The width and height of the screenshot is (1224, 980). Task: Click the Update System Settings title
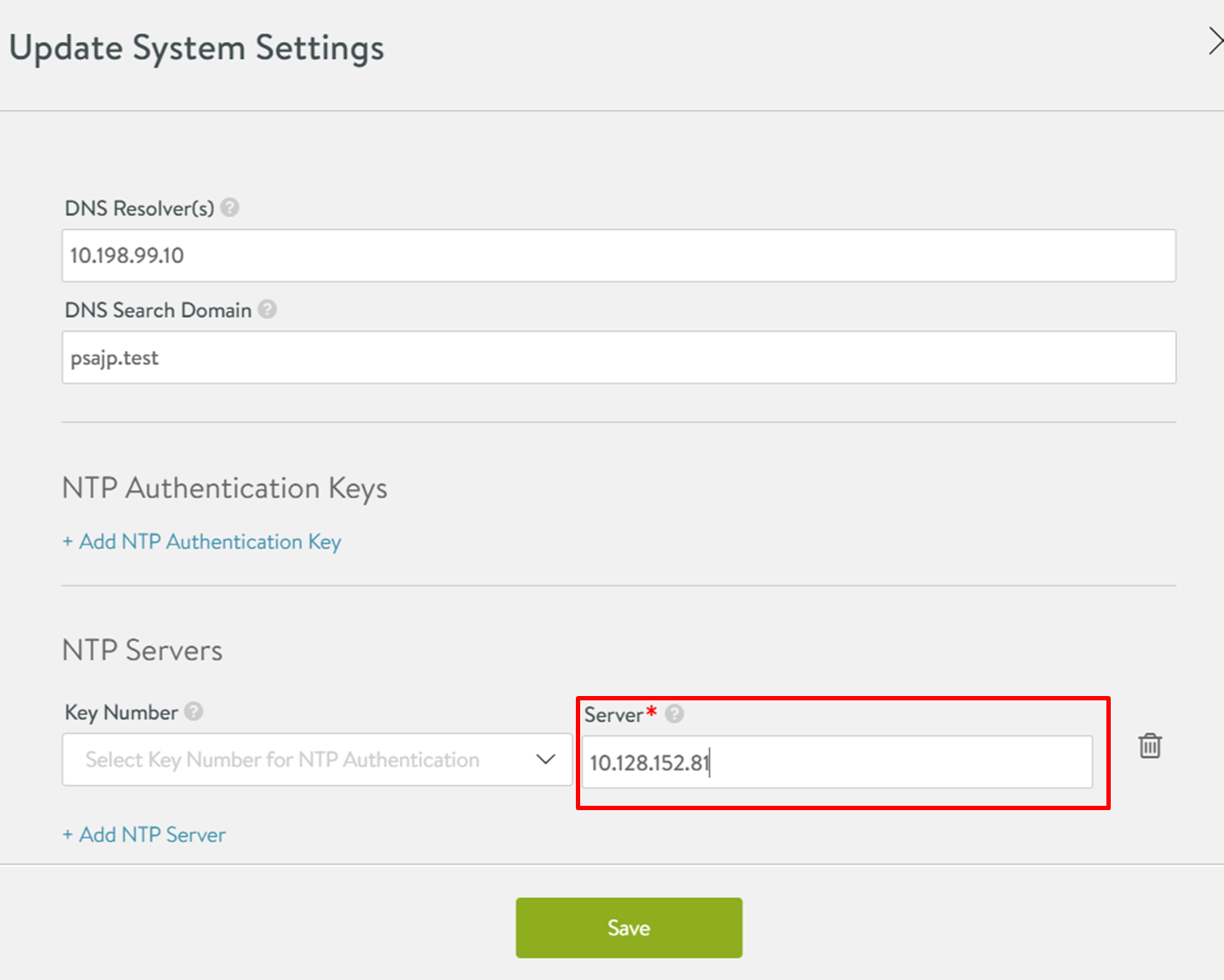[x=197, y=48]
